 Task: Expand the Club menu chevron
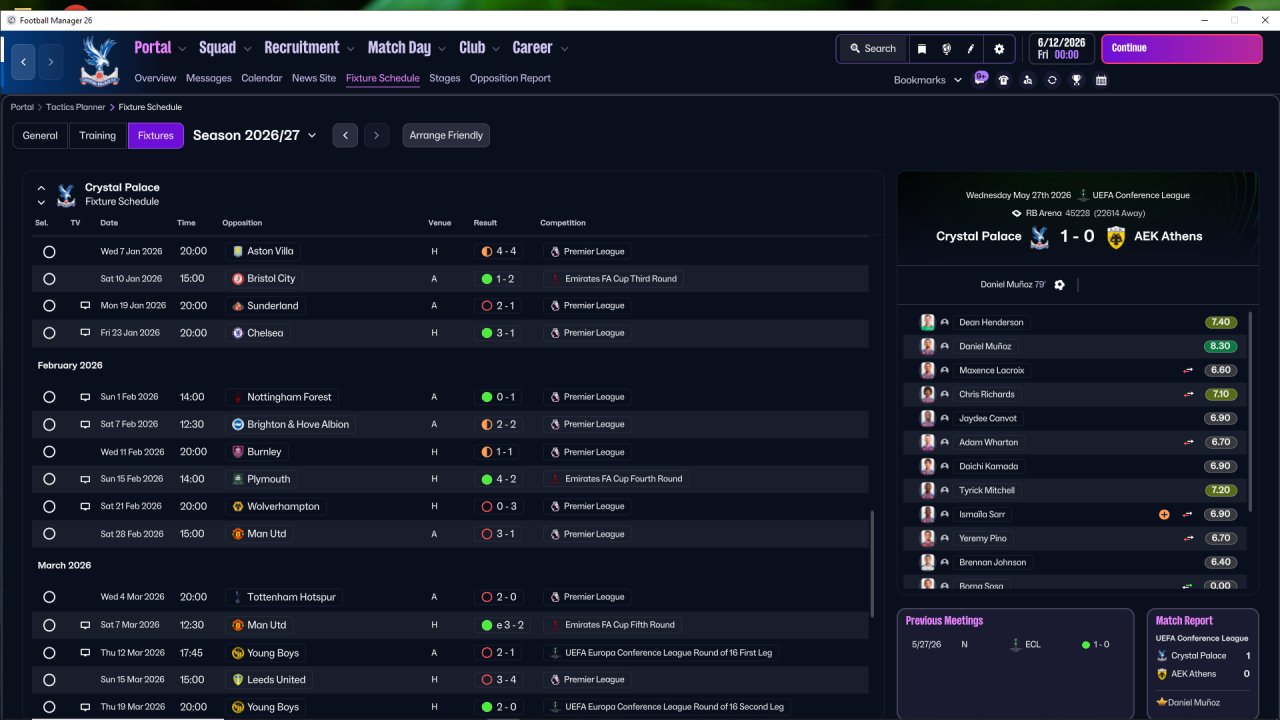click(x=495, y=48)
